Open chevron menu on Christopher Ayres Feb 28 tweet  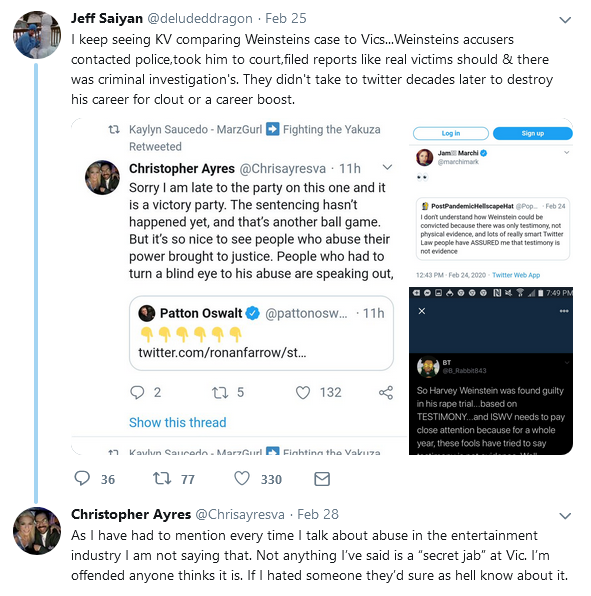point(565,516)
